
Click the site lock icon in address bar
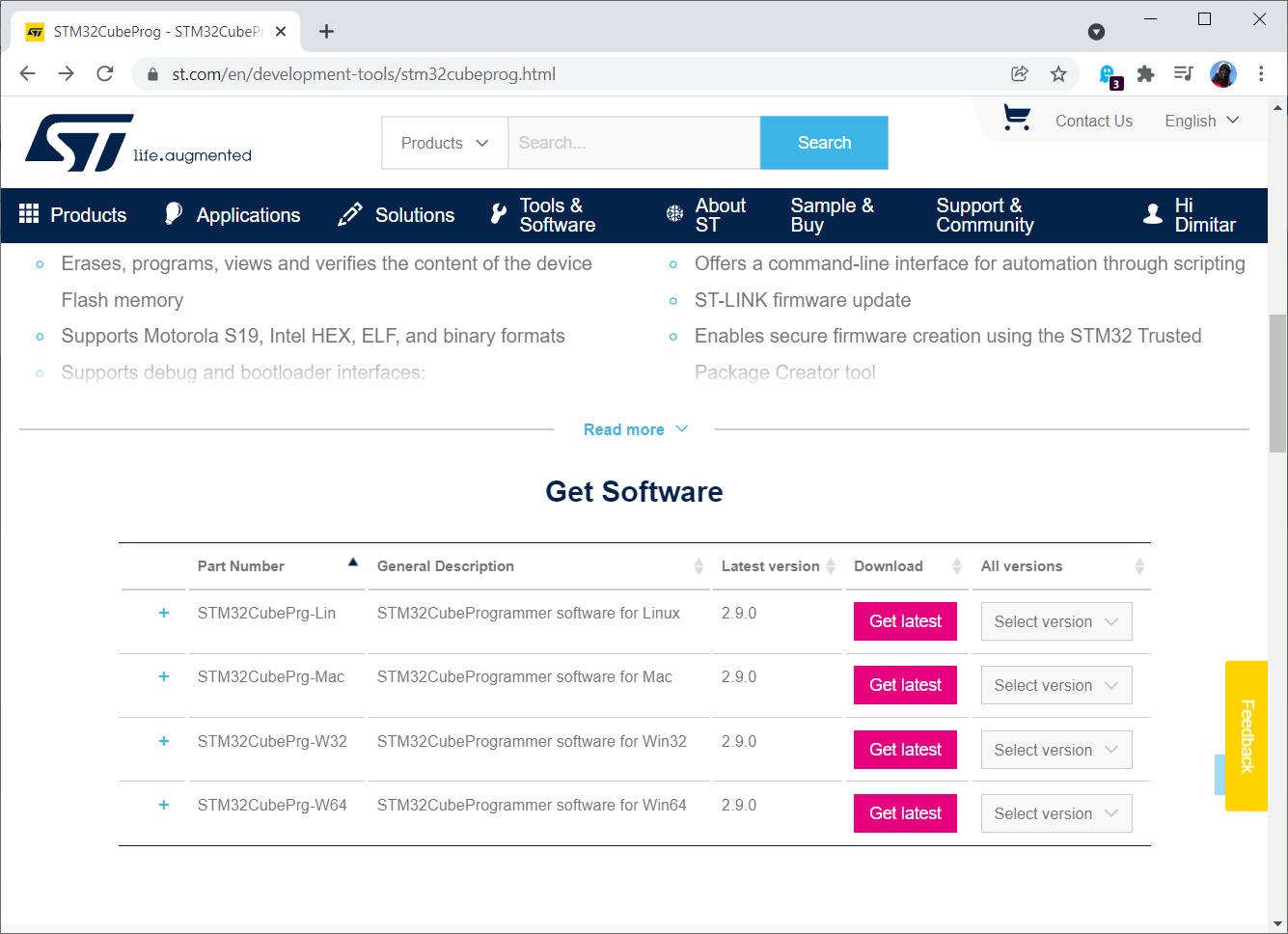tap(152, 74)
